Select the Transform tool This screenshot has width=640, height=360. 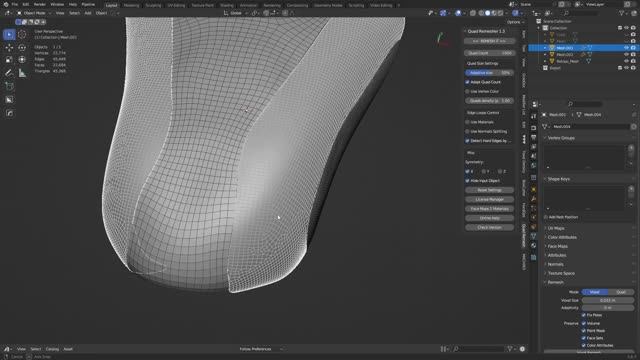[x=22, y=60]
